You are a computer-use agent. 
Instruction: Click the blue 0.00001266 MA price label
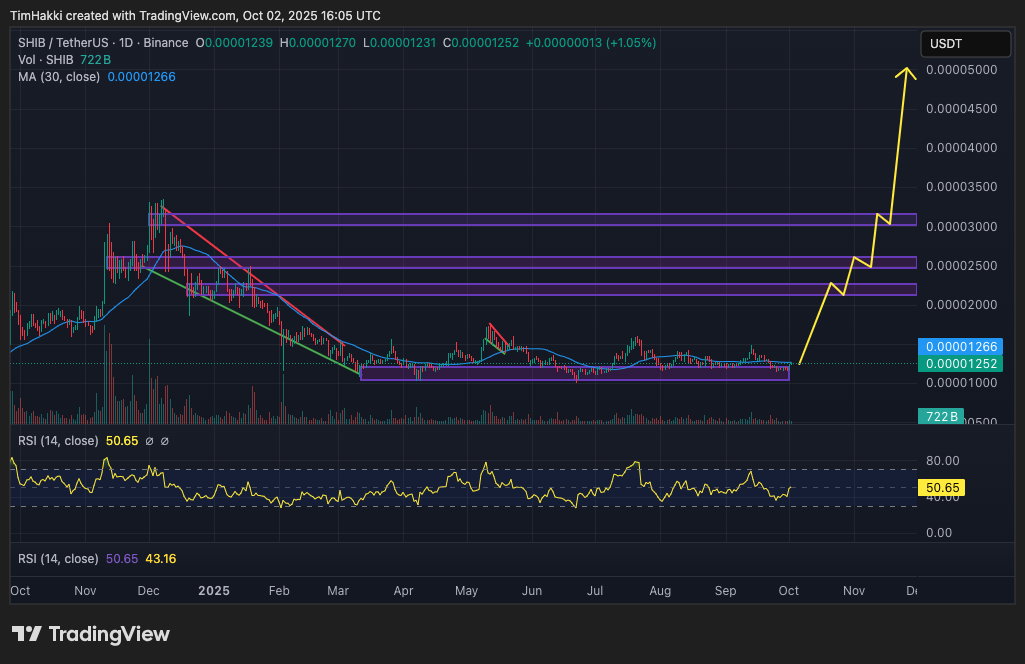(962, 347)
